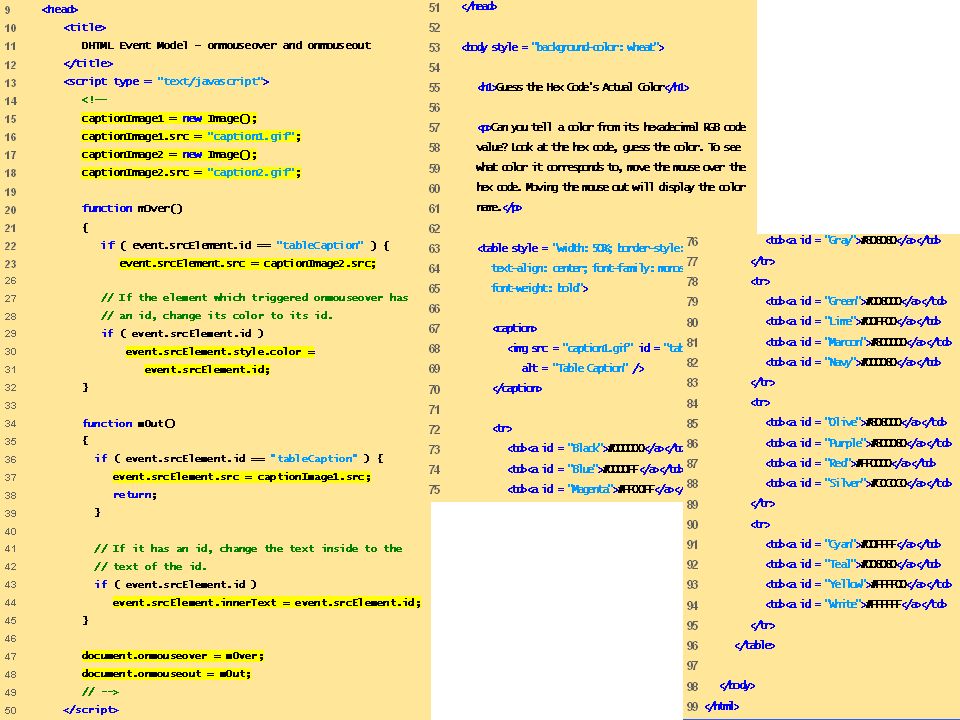Select the table cell line with id "Cyan"
Image resolution: width=960 pixels, height=720 pixels.
coord(853,544)
